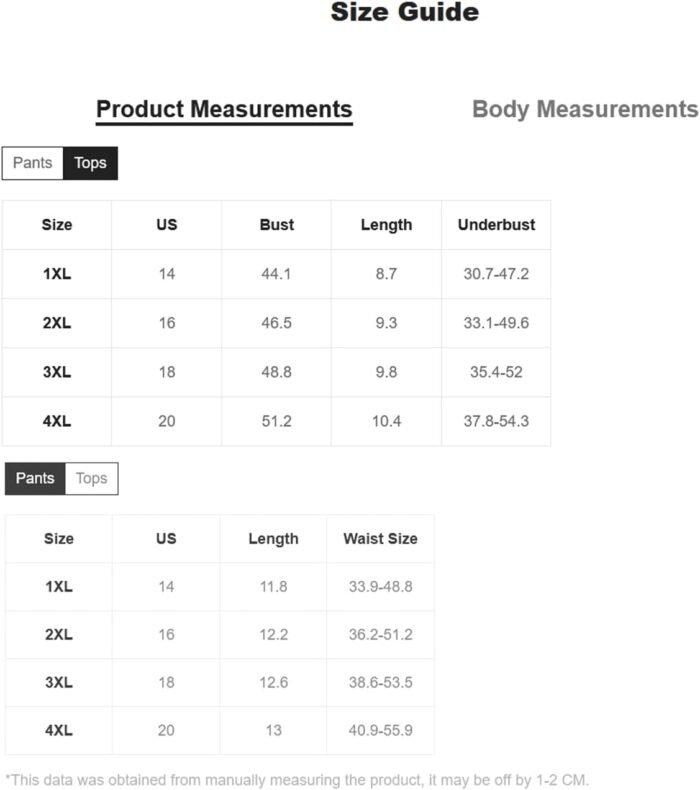The image size is (700, 790).
Task: Click the Length header in the pants table
Action: (x=273, y=539)
